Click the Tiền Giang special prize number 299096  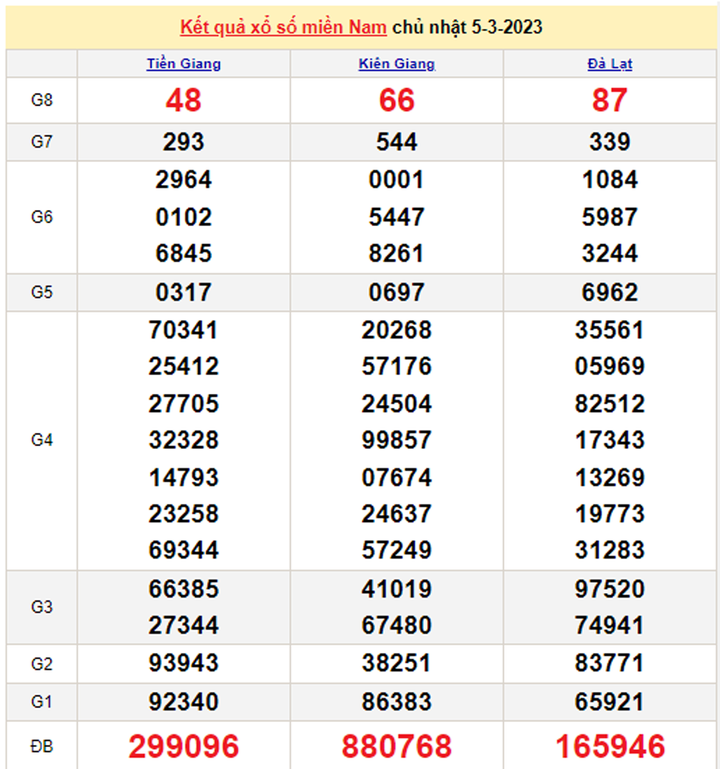click(184, 746)
